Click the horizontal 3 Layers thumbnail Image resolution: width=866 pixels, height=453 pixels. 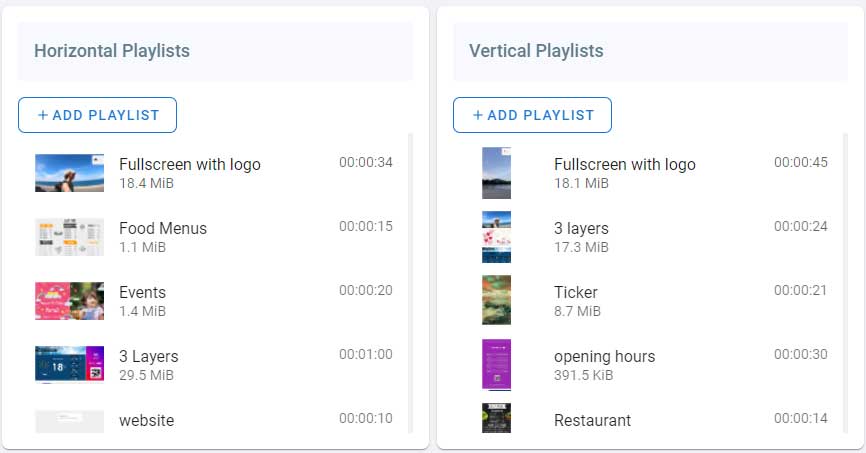(69, 365)
